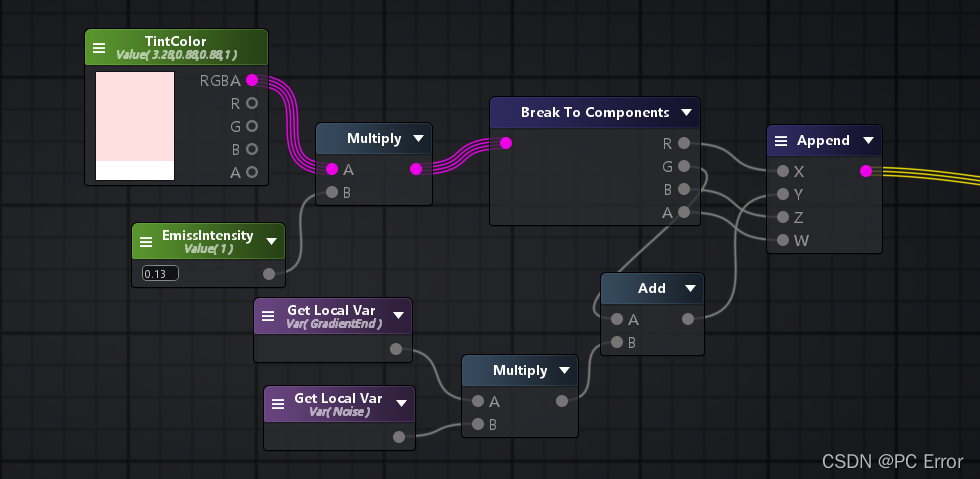
Task: Select the Append node title
Action: point(823,141)
